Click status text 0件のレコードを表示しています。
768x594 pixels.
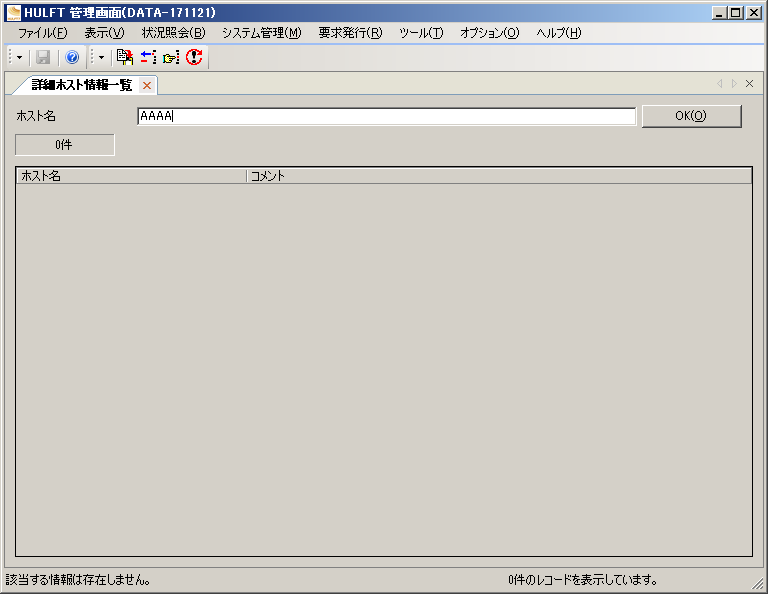583,580
